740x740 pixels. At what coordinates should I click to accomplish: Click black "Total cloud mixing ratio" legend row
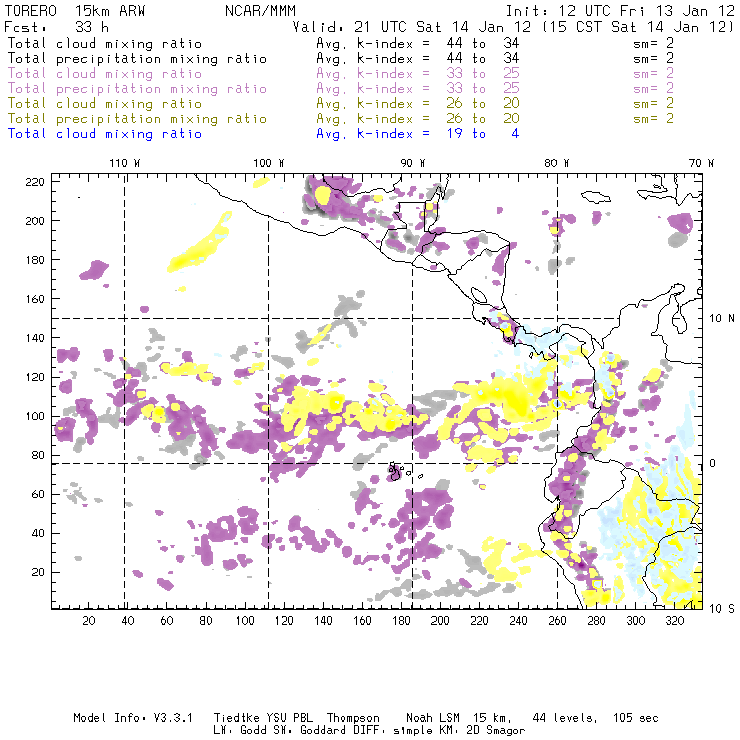click(x=105, y=43)
